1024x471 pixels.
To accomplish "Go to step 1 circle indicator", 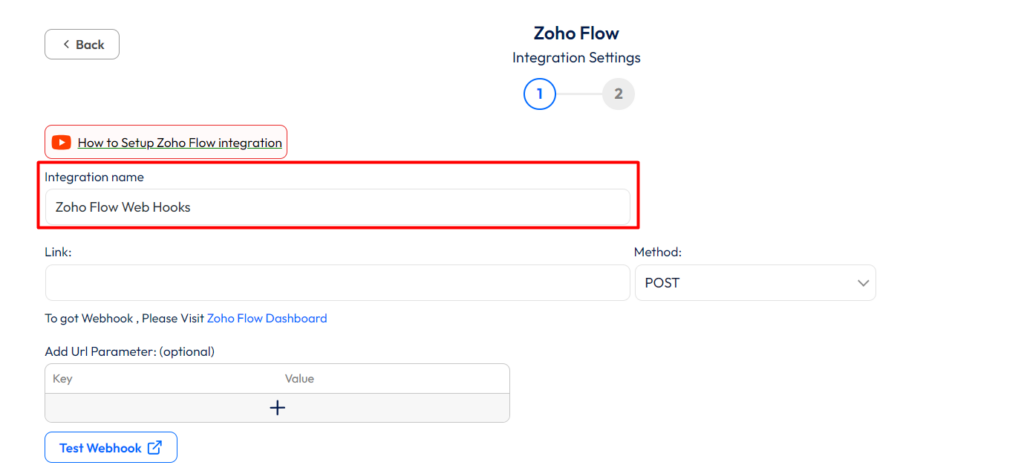I will point(539,94).
